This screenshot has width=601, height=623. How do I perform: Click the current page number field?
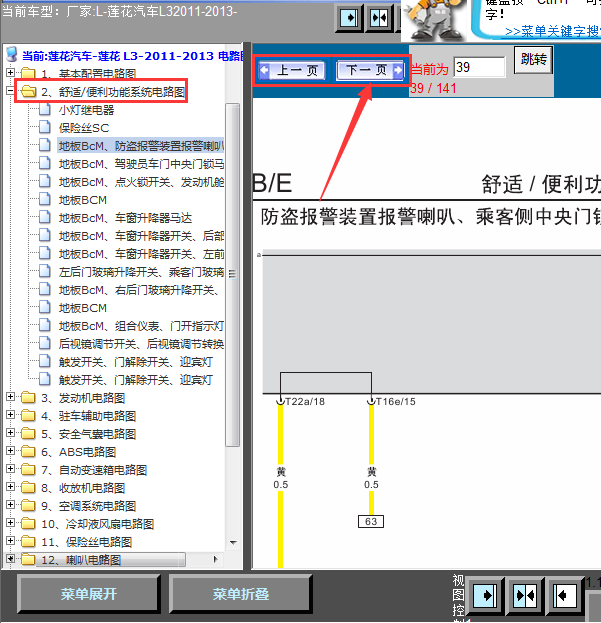[479, 67]
